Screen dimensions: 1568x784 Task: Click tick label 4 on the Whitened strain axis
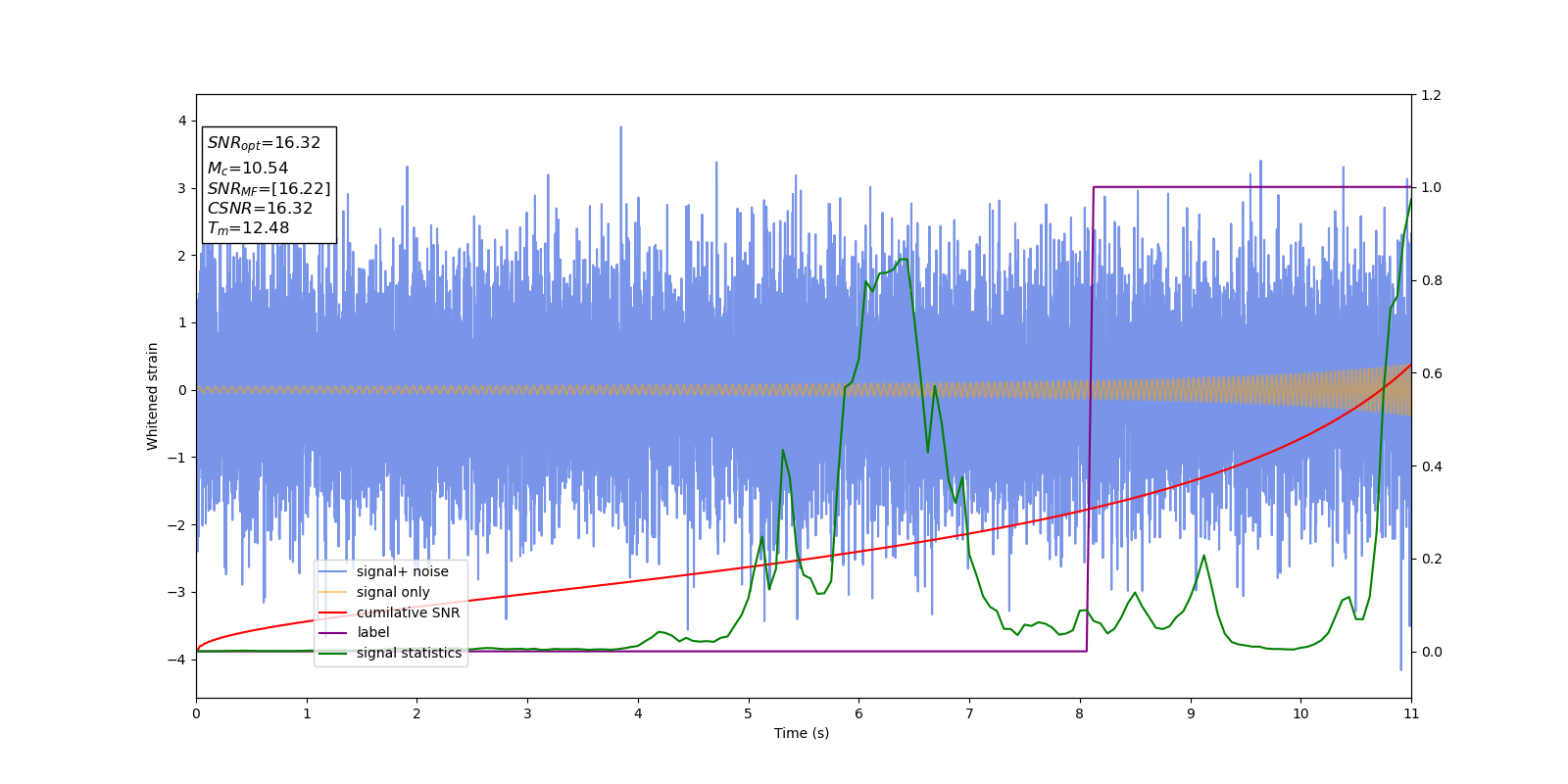(x=181, y=122)
